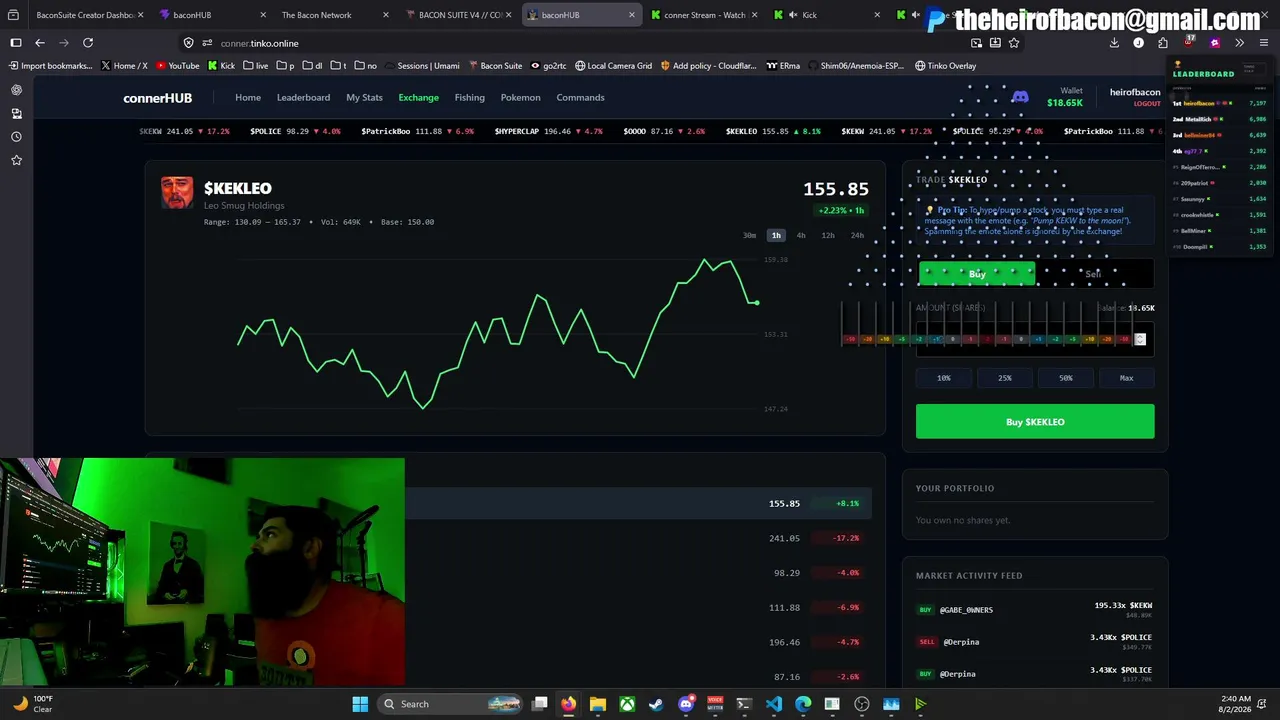The height and width of the screenshot is (720, 1280).
Task: Click @GABE_0WNERS in market activity feed
Action: [966, 610]
